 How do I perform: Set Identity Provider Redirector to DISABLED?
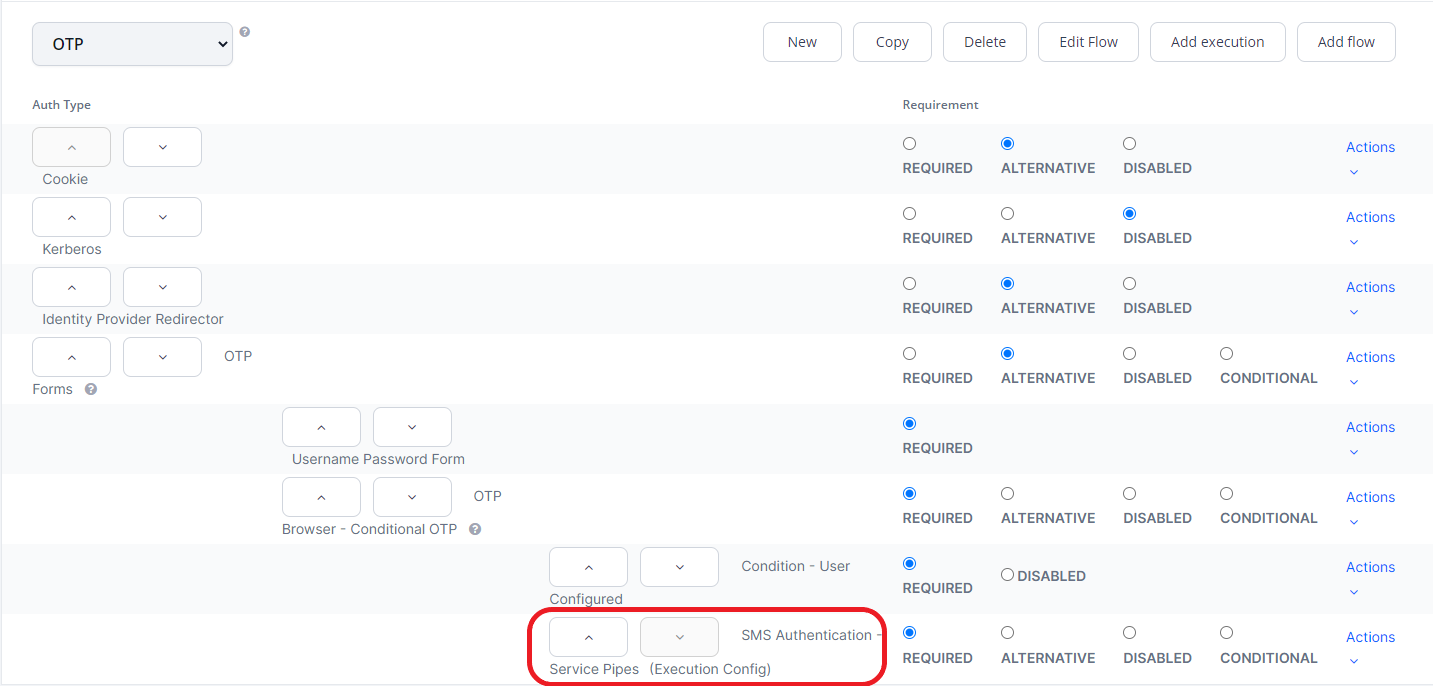(x=1129, y=284)
